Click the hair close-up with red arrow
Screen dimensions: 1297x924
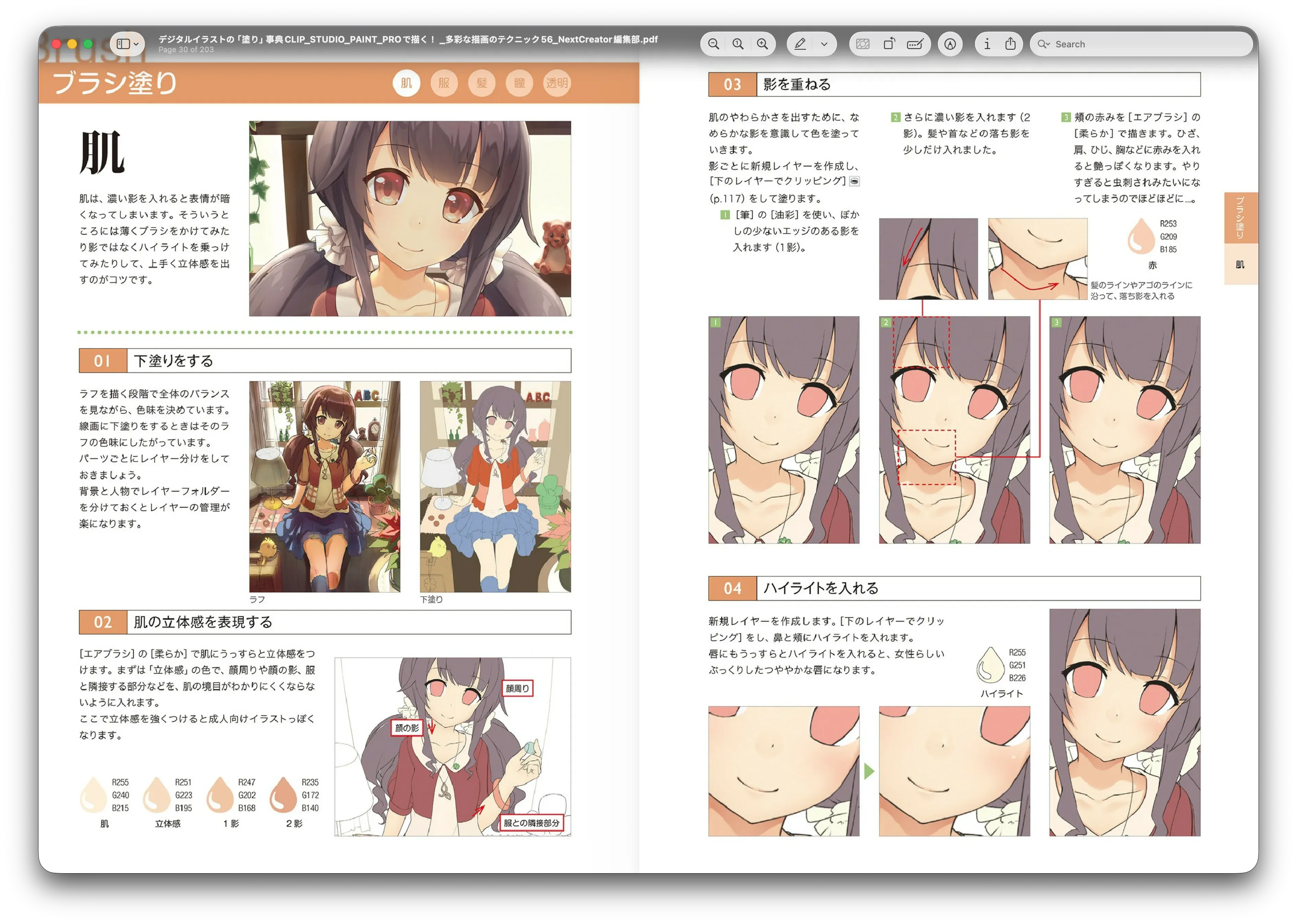(929, 259)
